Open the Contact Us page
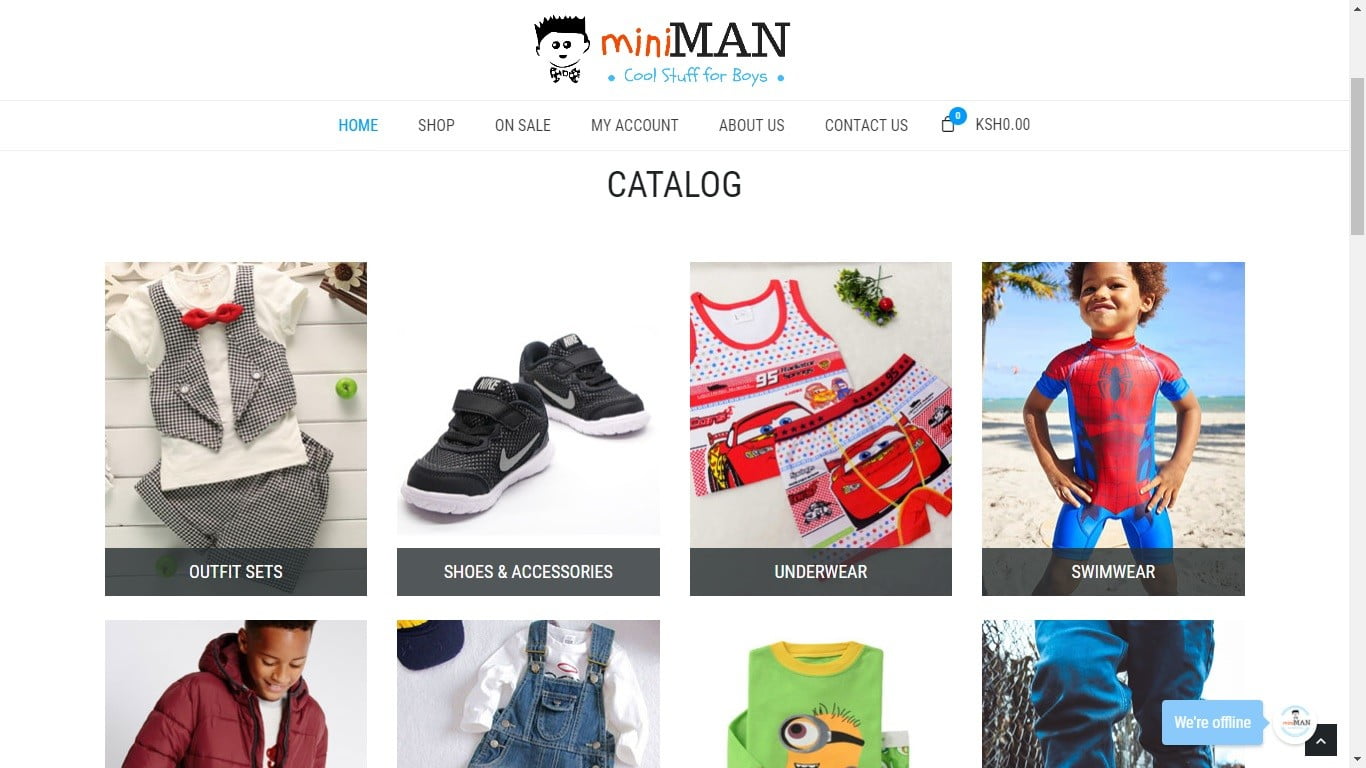The image size is (1366, 768). (x=866, y=125)
